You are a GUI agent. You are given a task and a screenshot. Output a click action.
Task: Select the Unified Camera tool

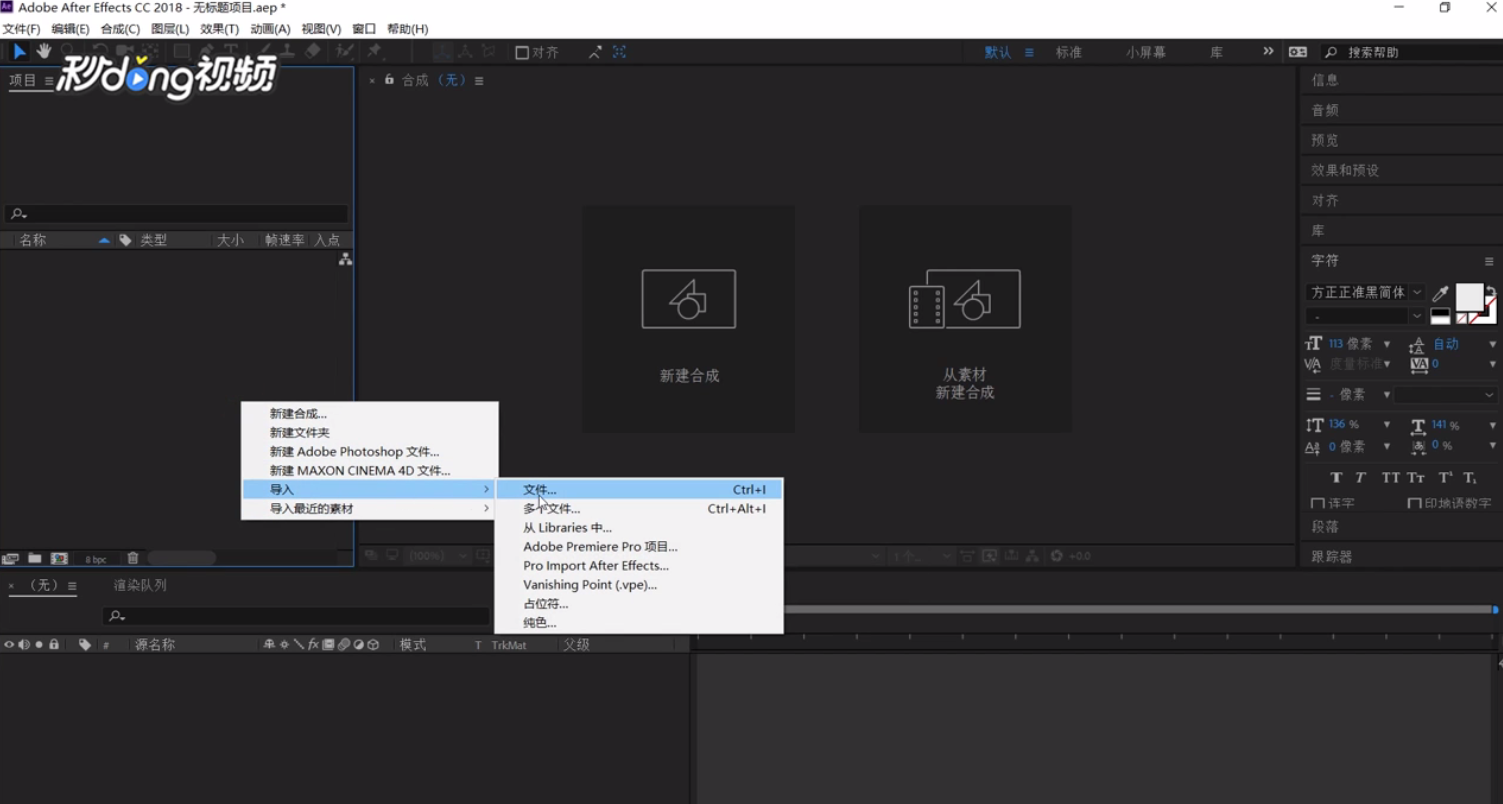124,51
